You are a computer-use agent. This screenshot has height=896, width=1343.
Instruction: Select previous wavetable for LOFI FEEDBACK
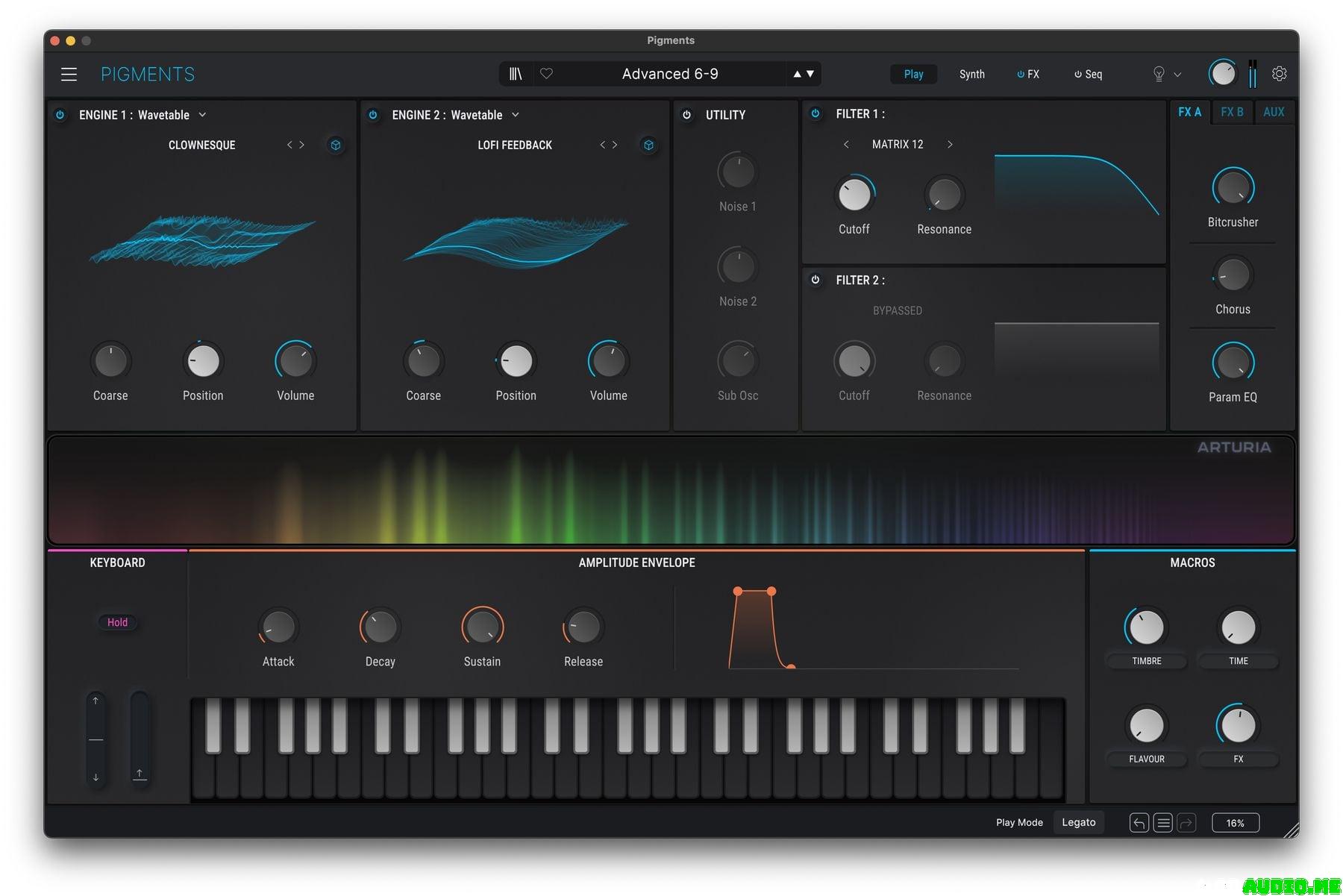click(602, 145)
